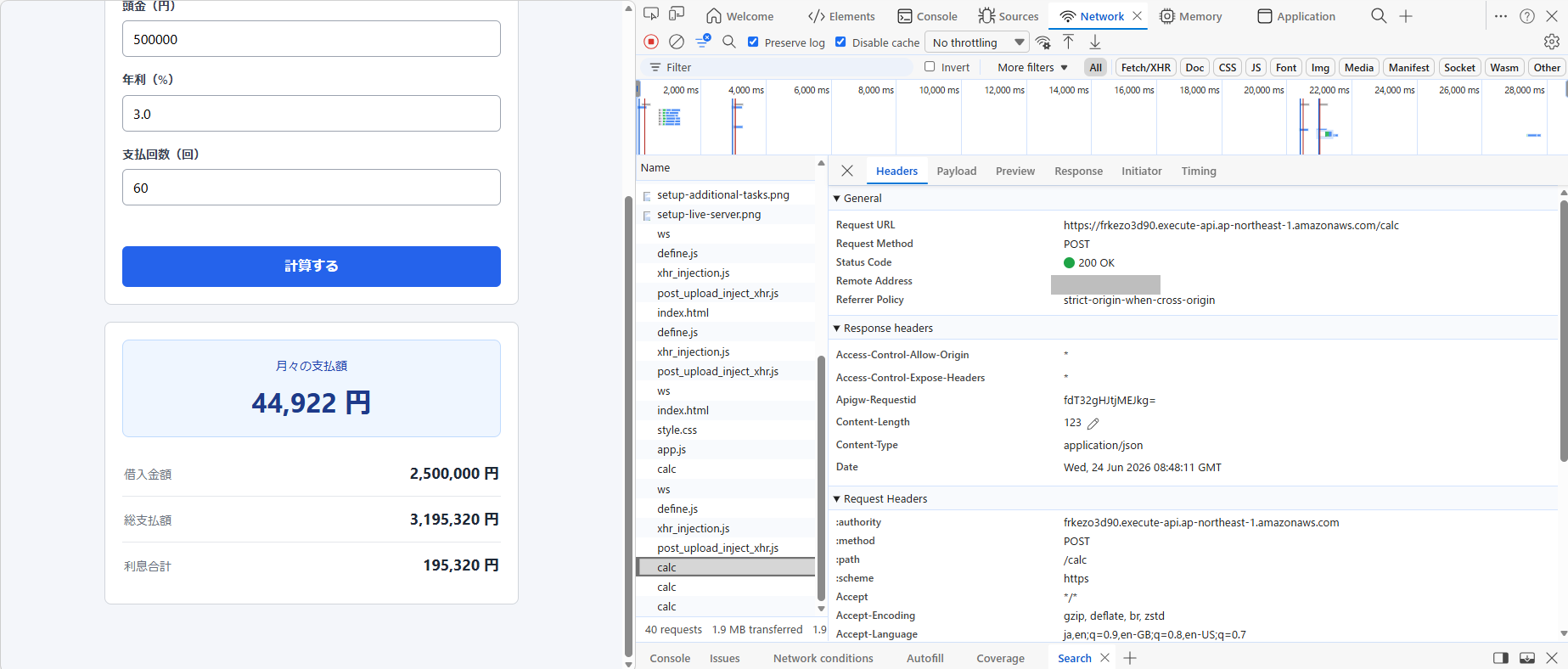1568x669 pixels.
Task: Close the bottom drawer
Action: 1552,658
